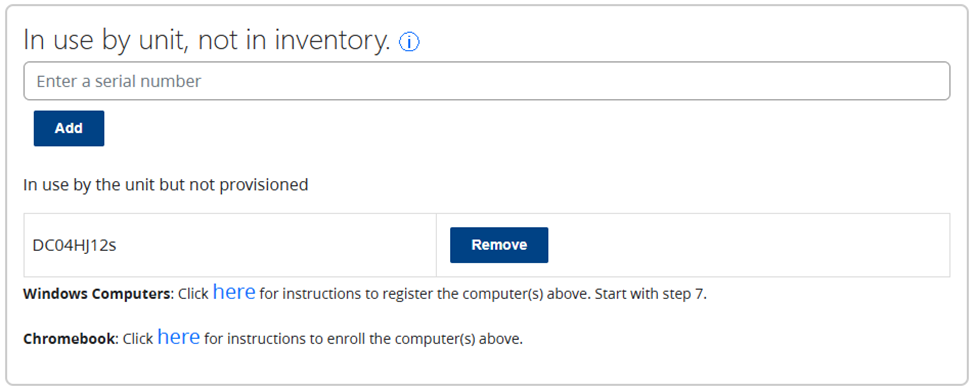Focus the 'Enter a serial number' field
975x391 pixels.
(x=486, y=81)
